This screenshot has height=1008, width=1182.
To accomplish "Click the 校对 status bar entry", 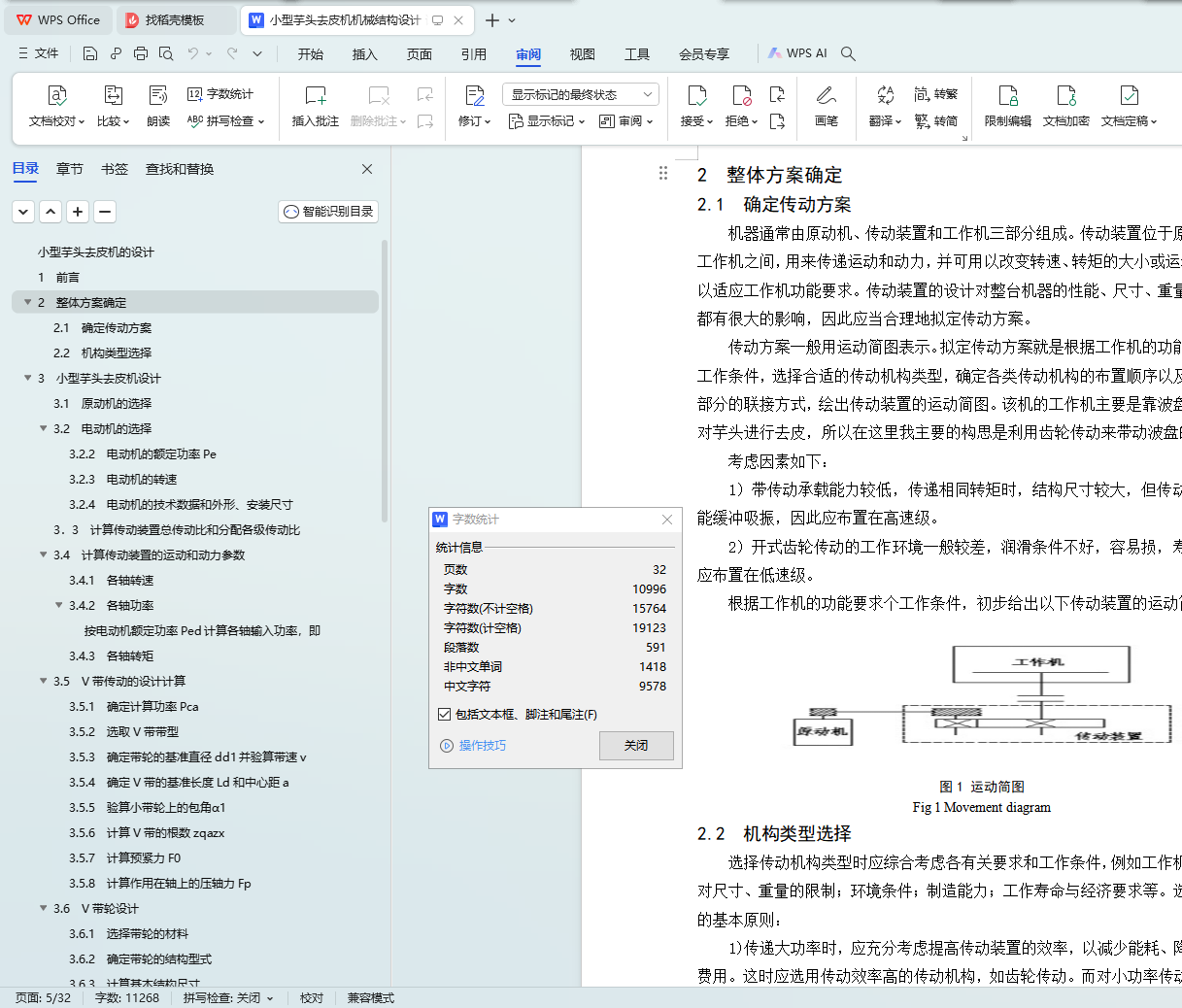I will [312, 998].
